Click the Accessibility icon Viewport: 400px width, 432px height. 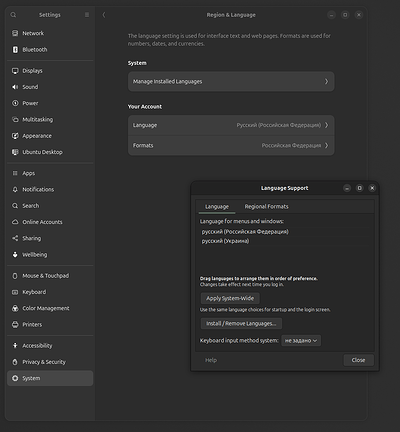coord(15,346)
